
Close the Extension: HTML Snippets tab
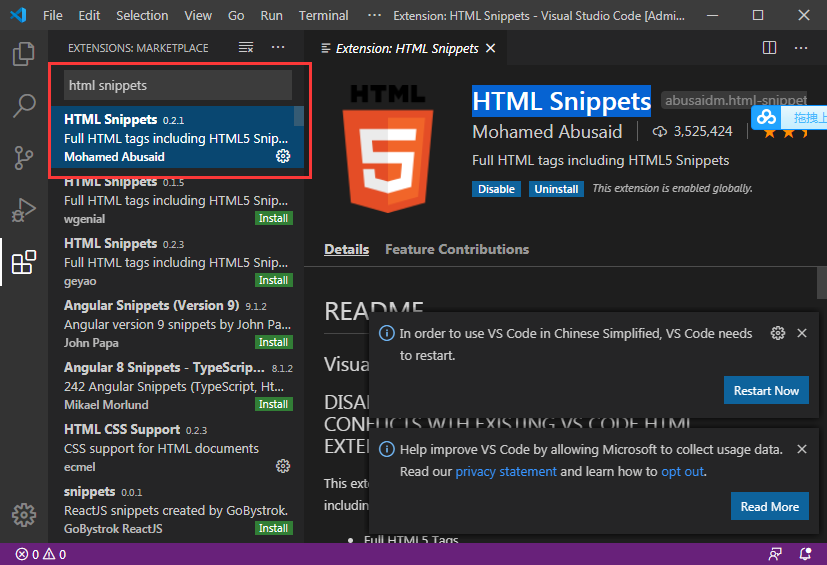click(x=491, y=48)
